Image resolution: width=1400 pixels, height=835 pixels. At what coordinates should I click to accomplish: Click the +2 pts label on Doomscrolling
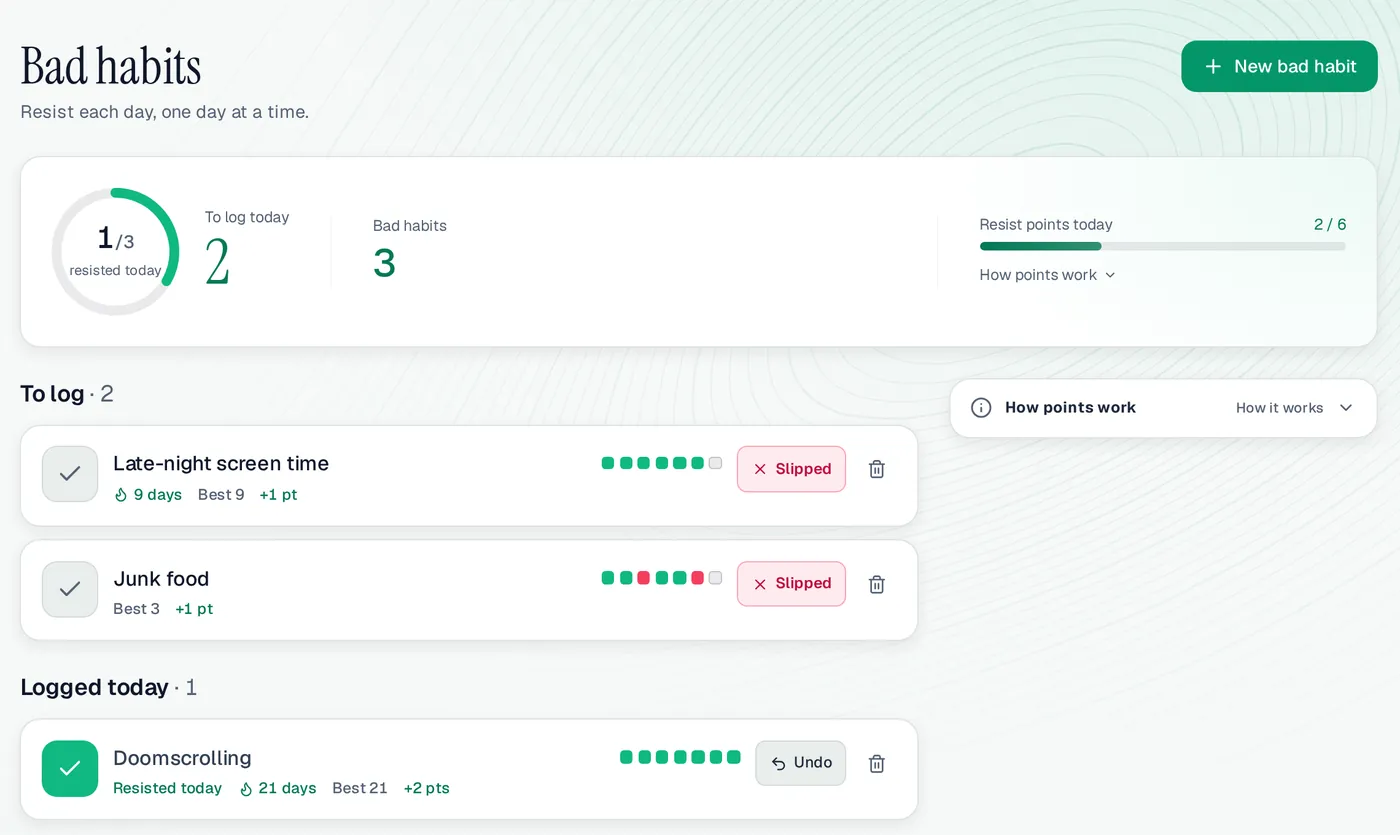[427, 789]
